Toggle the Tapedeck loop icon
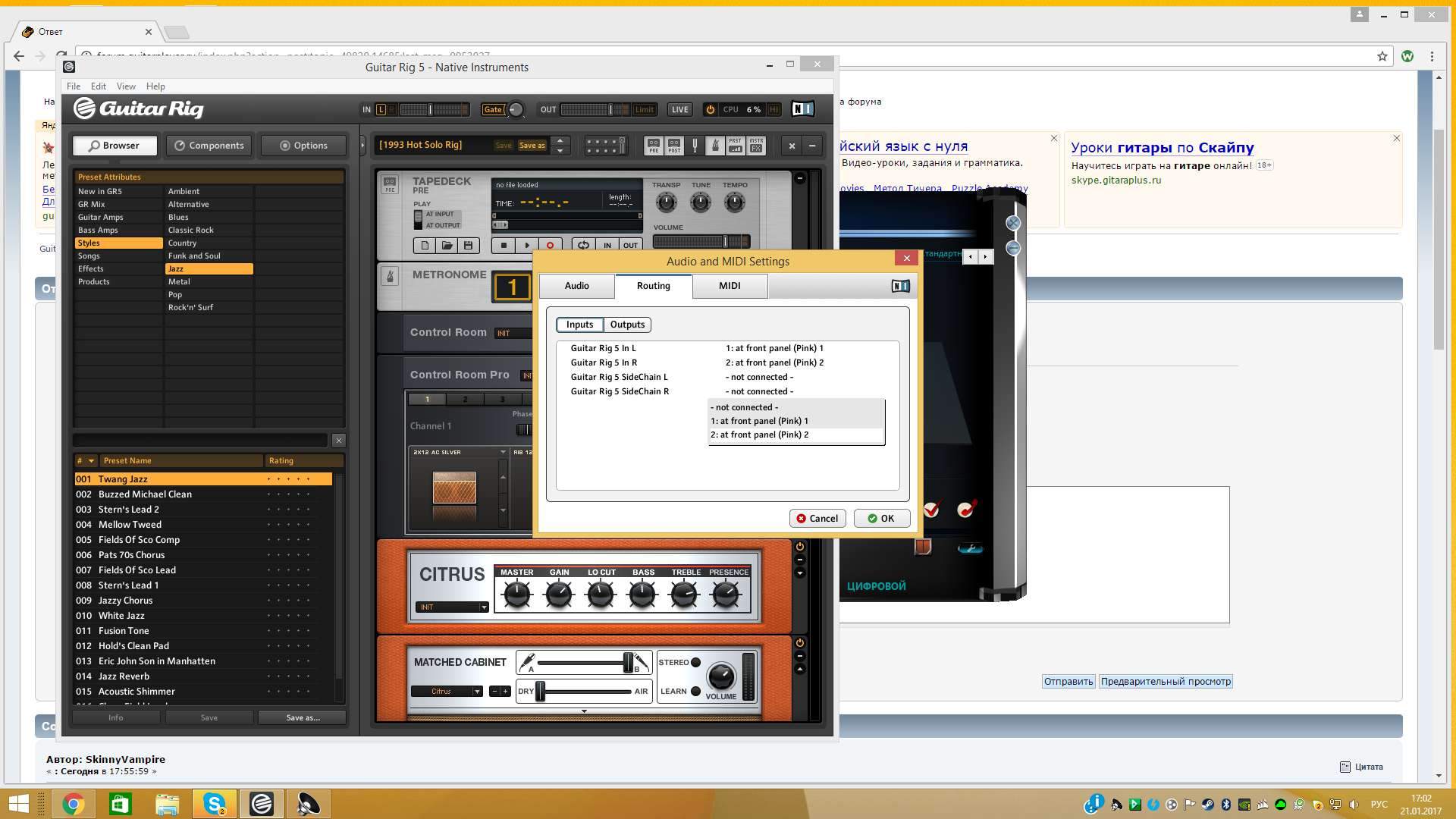Screen dimensions: 1456x819 (582, 245)
